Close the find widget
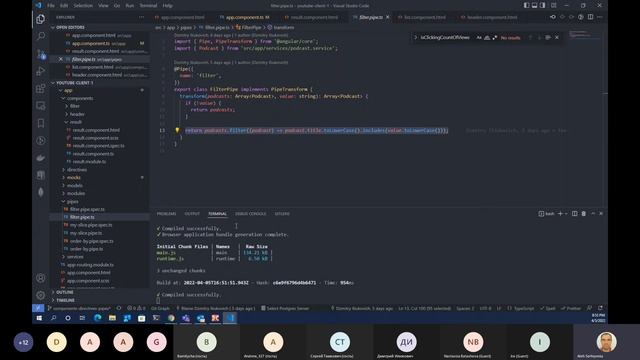The image size is (640, 360). click(557, 38)
